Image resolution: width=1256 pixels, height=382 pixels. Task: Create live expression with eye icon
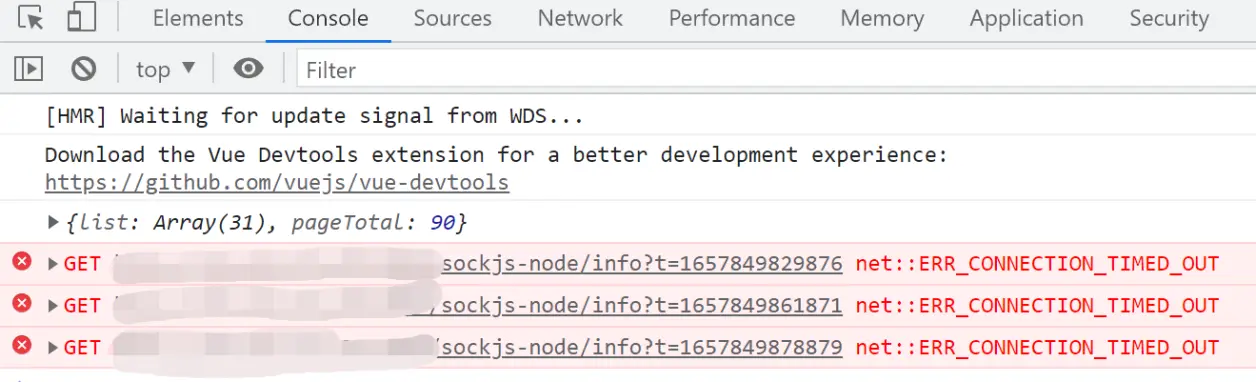(x=248, y=69)
